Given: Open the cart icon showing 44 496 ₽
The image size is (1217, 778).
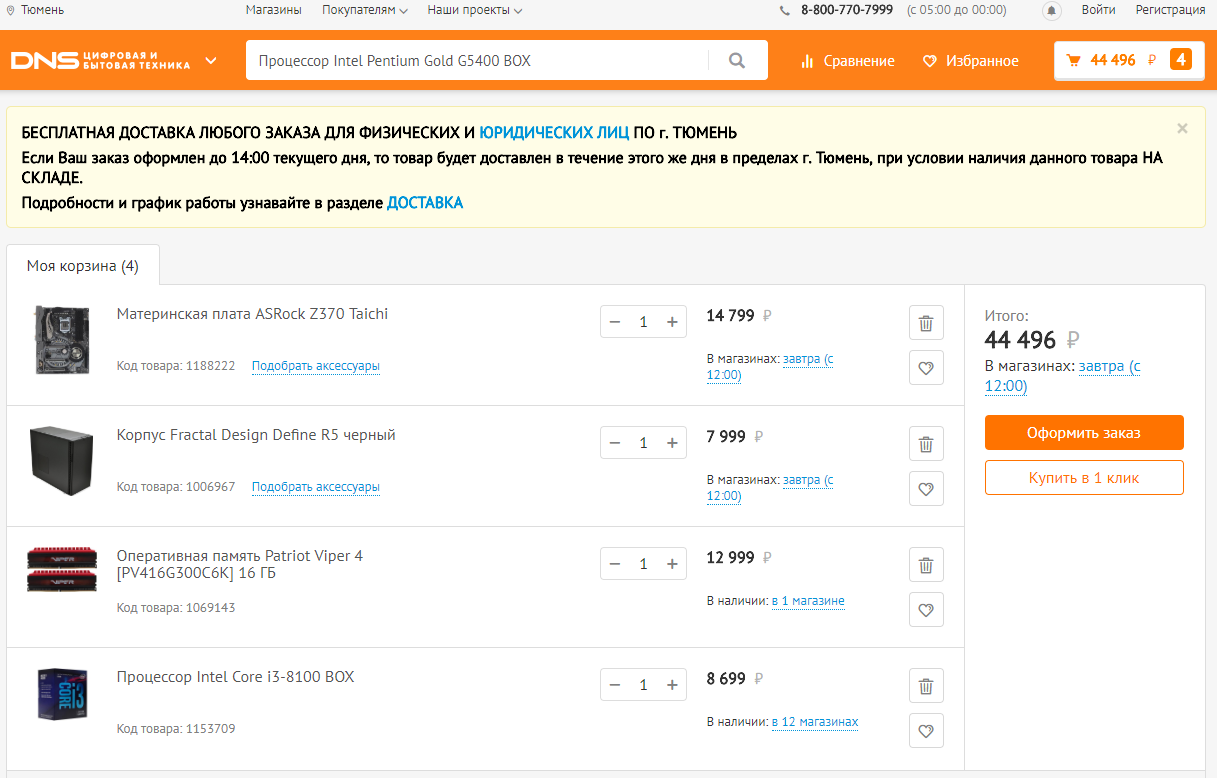Looking at the screenshot, I should [1074, 61].
